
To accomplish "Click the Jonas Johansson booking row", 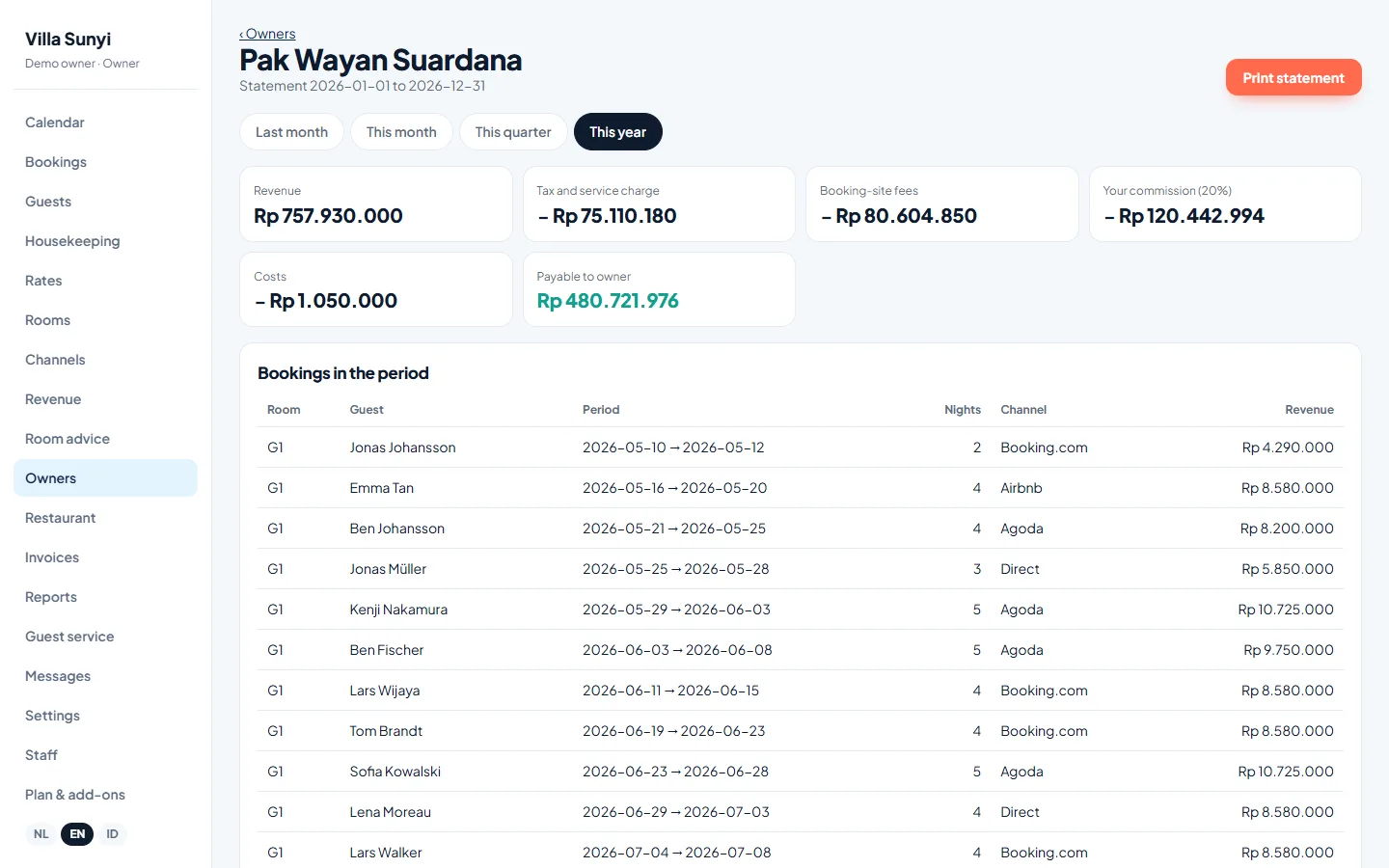I will point(801,448).
